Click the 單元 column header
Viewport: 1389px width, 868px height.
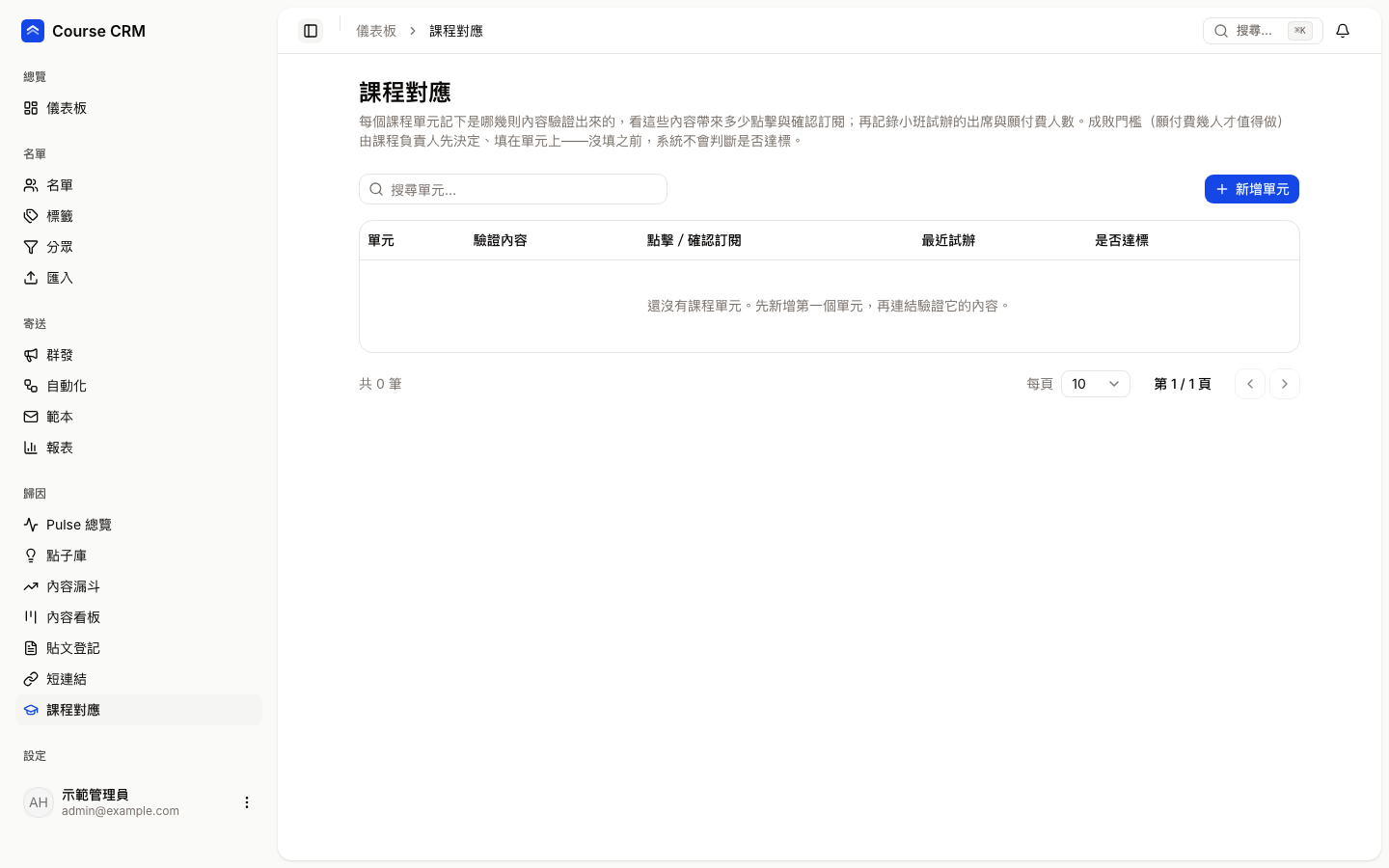tap(381, 240)
